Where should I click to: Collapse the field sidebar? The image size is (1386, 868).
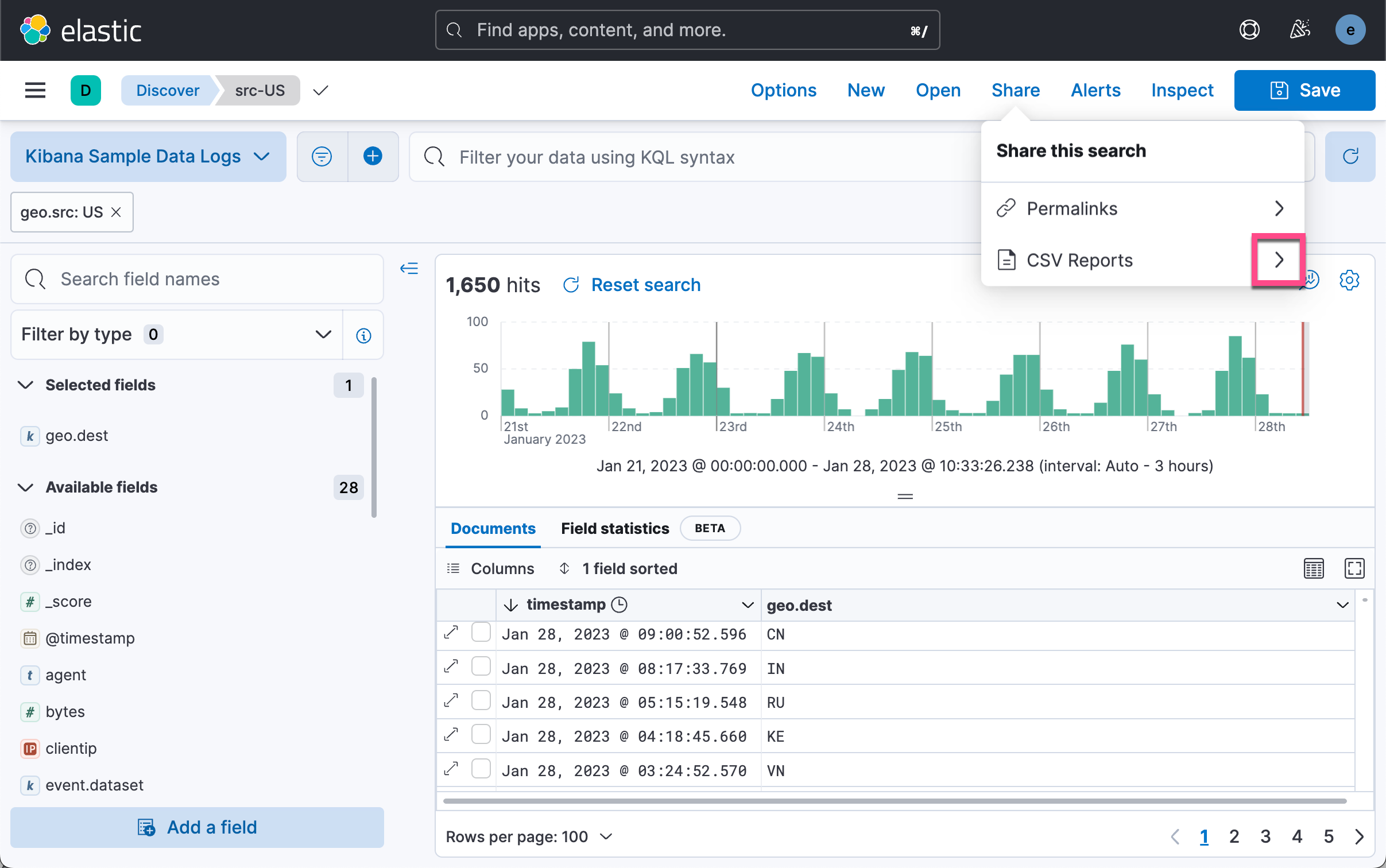[409, 269]
